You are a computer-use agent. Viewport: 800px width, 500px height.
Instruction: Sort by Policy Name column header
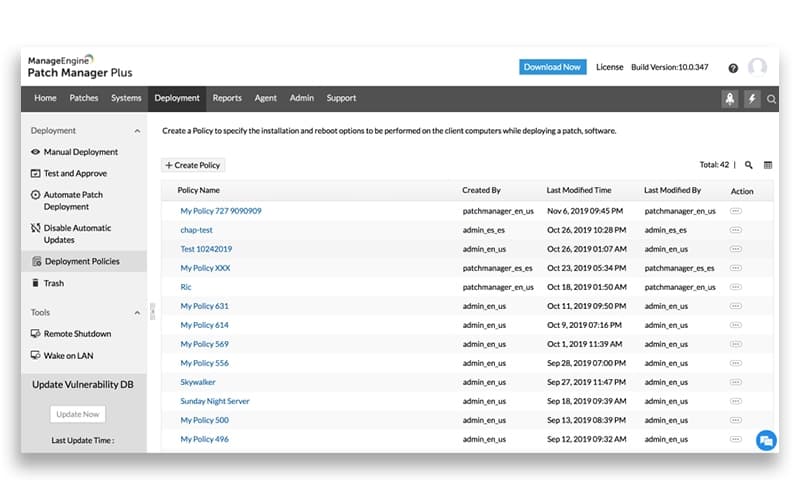[x=198, y=190]
